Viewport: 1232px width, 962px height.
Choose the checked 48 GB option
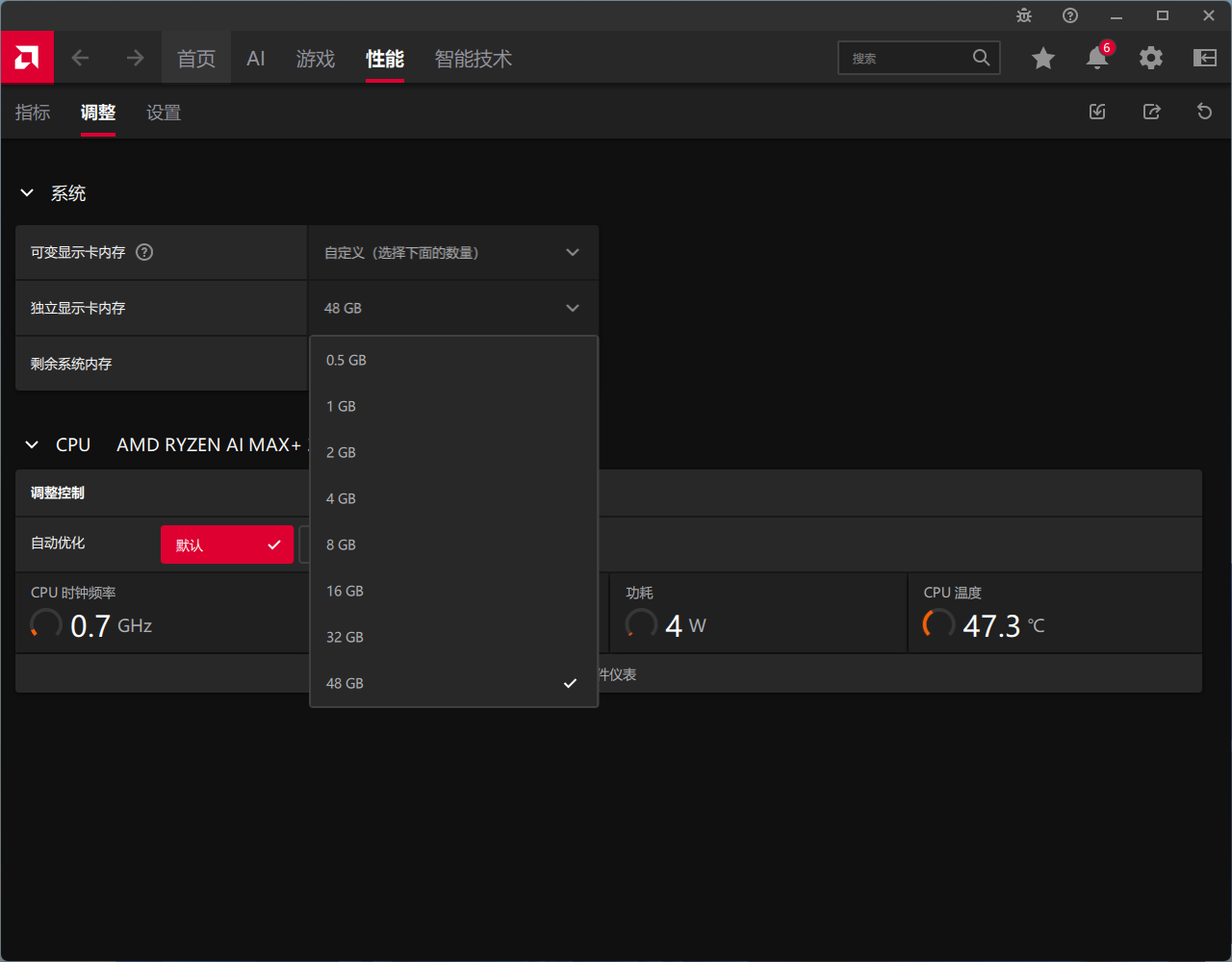pos(453,683)
